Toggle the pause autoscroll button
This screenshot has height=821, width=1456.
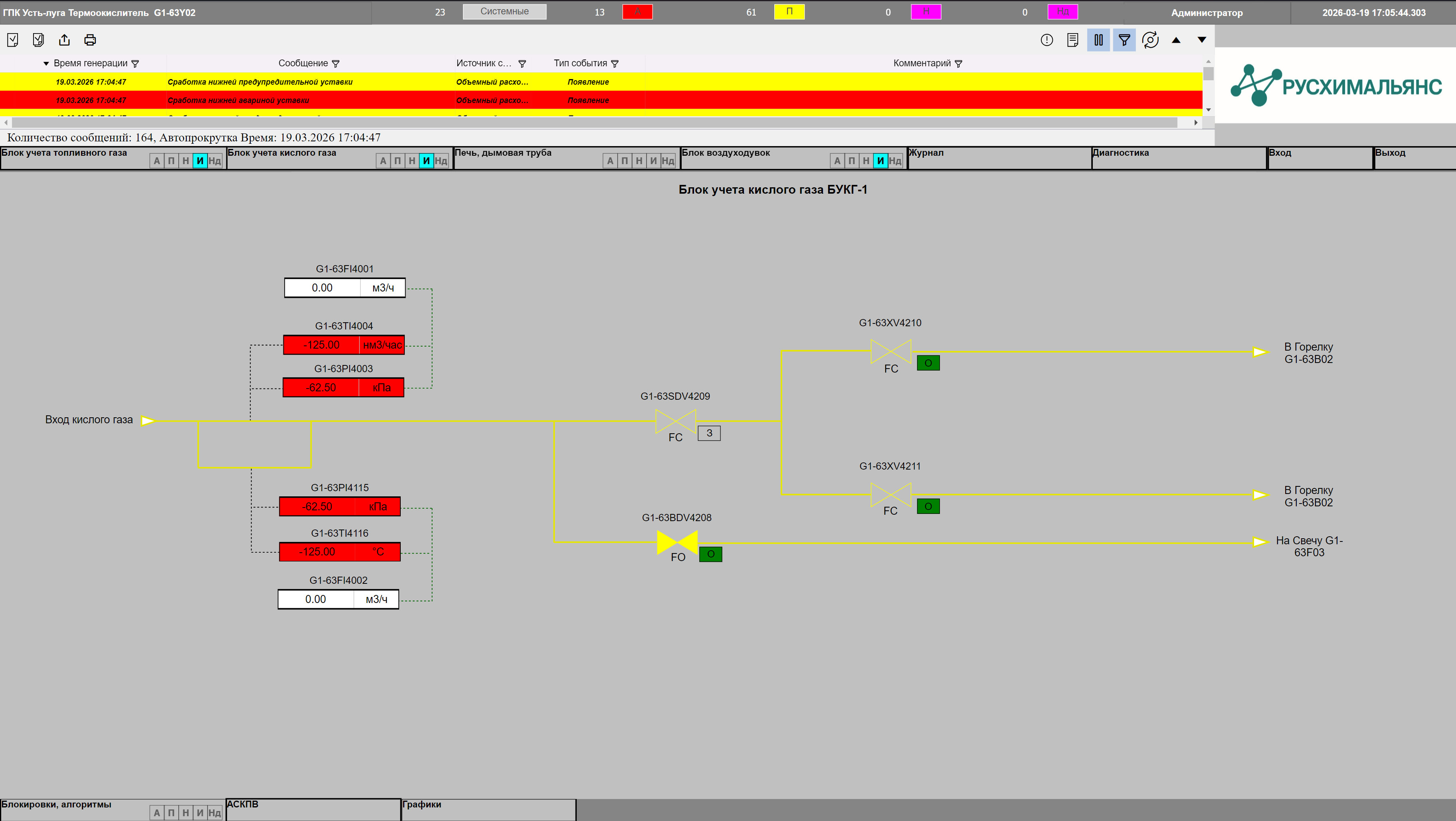1098,40
